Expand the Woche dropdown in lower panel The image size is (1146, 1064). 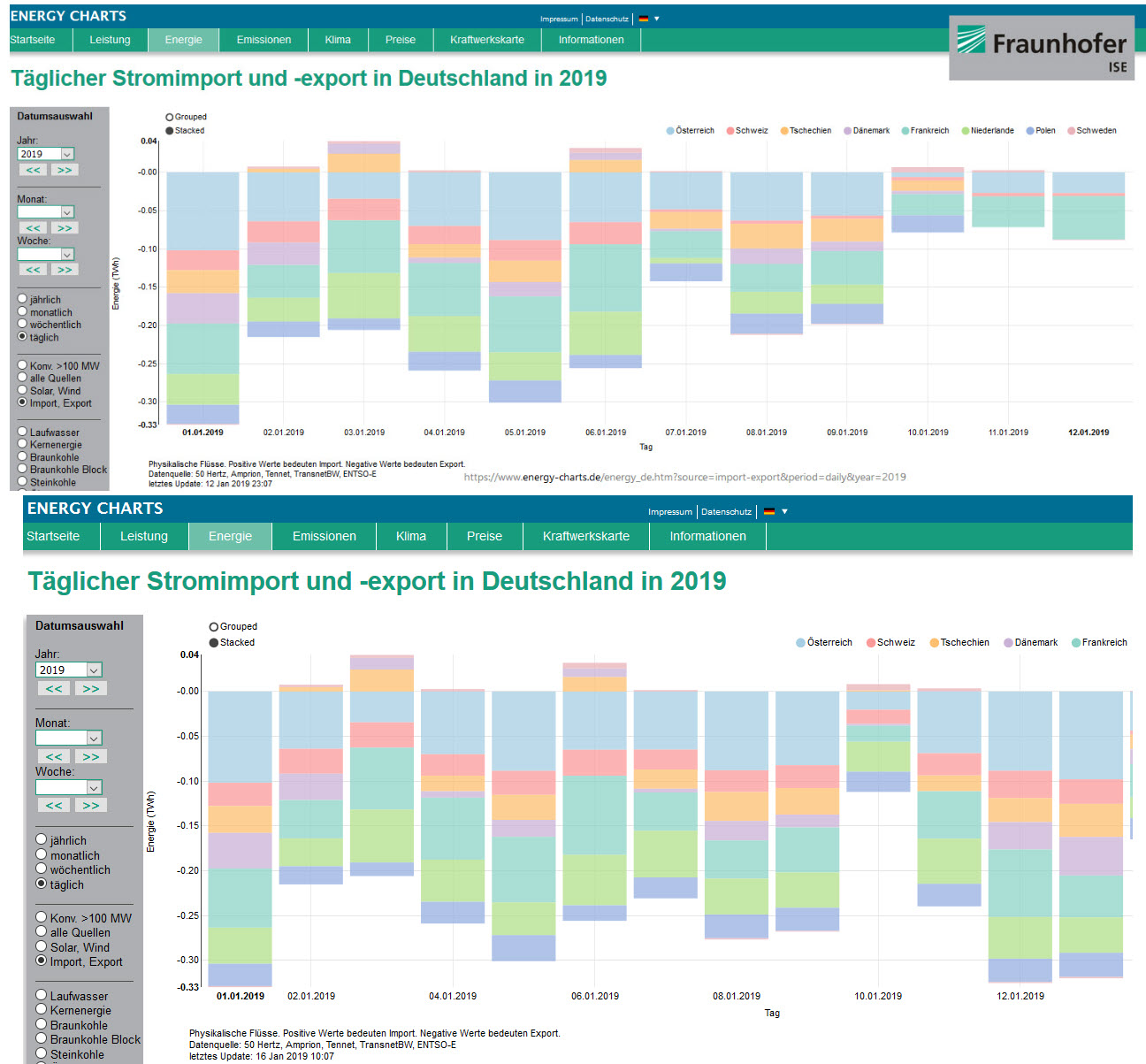point(70,787)
